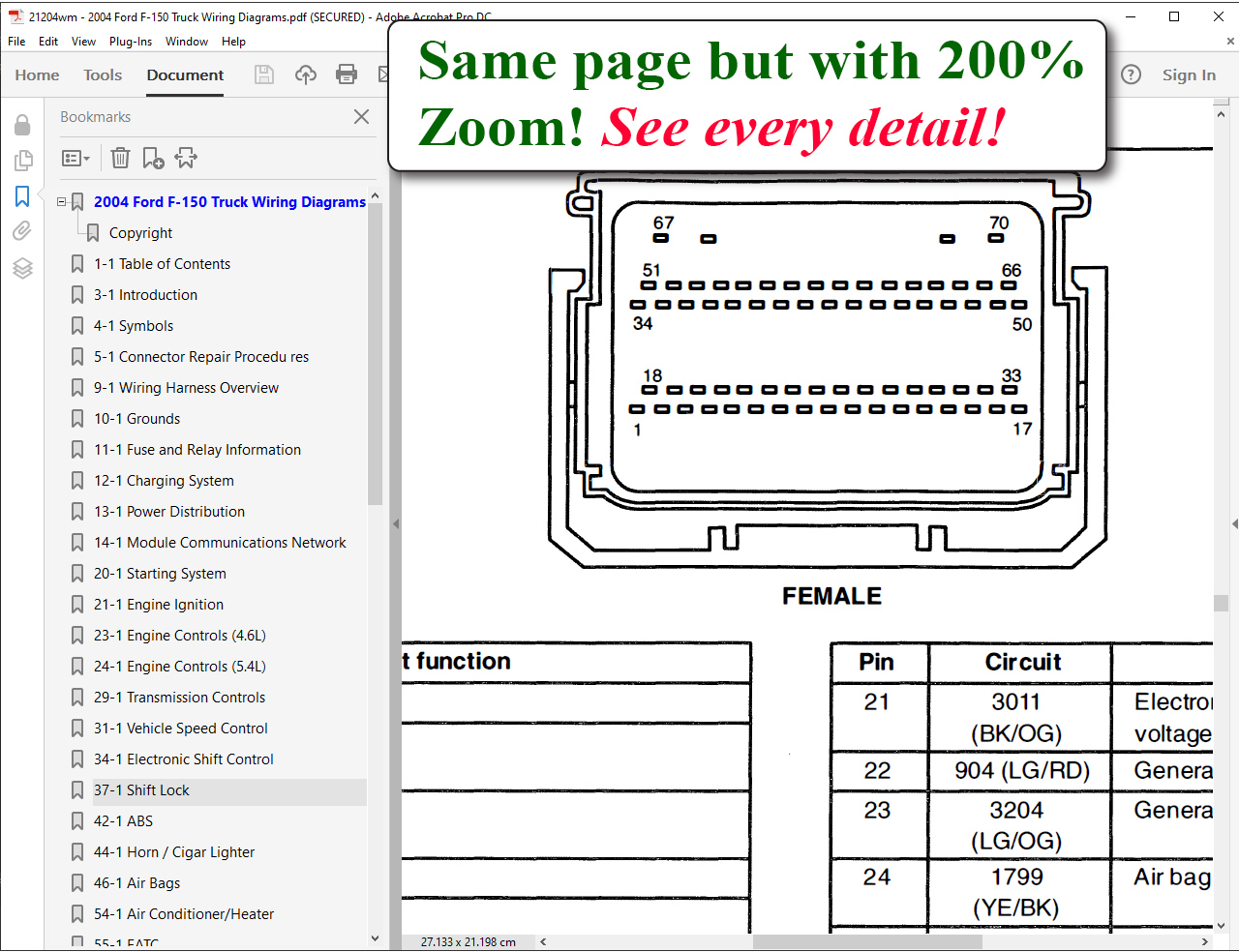This screenshot has height=952, width=1239.
Task: Select the 23-1 Engine Controls (4.6L) bookmark
Action: 180,636
